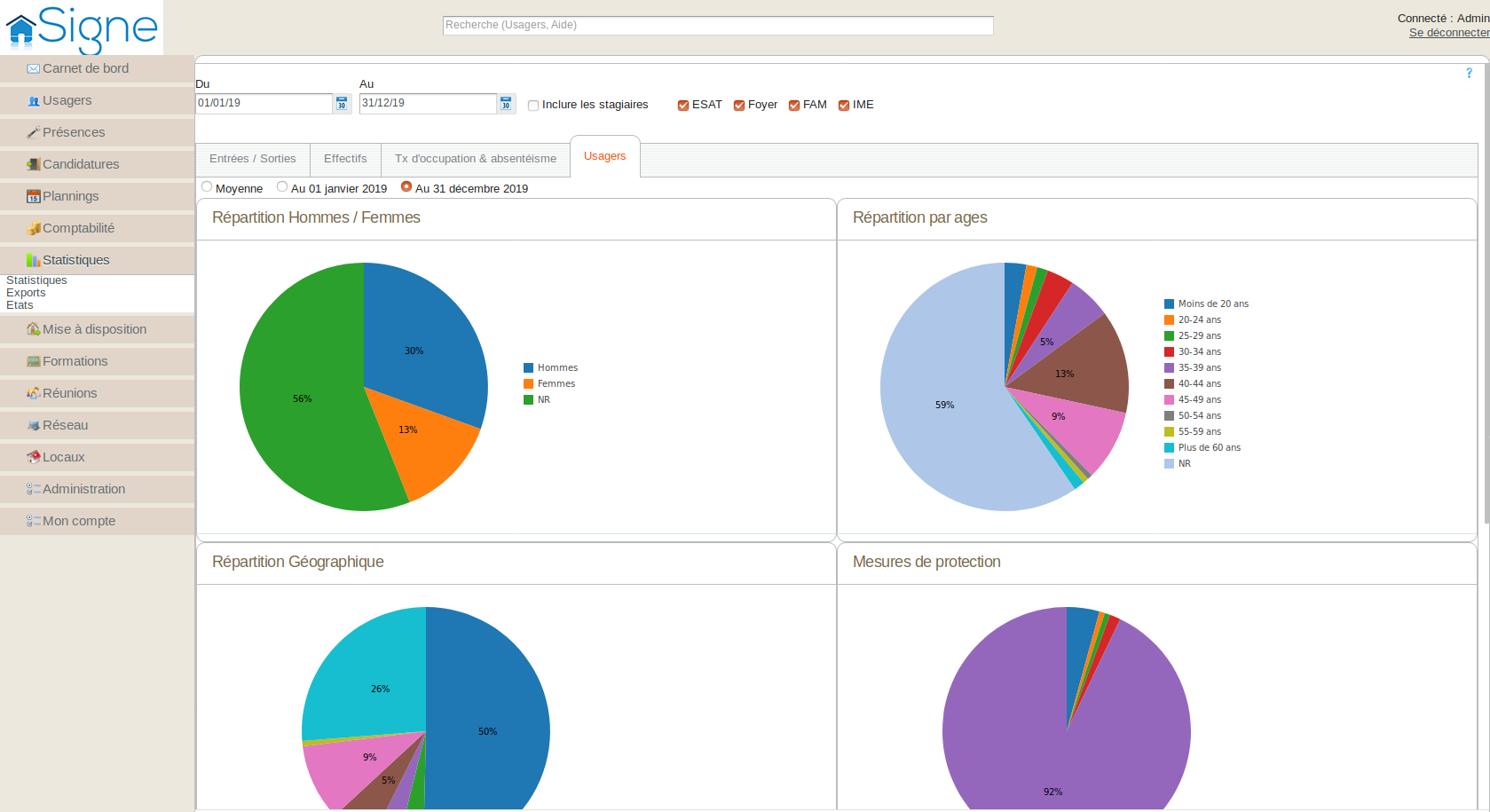
Task: Click the Usagers people icon
Action: (34, 100)
